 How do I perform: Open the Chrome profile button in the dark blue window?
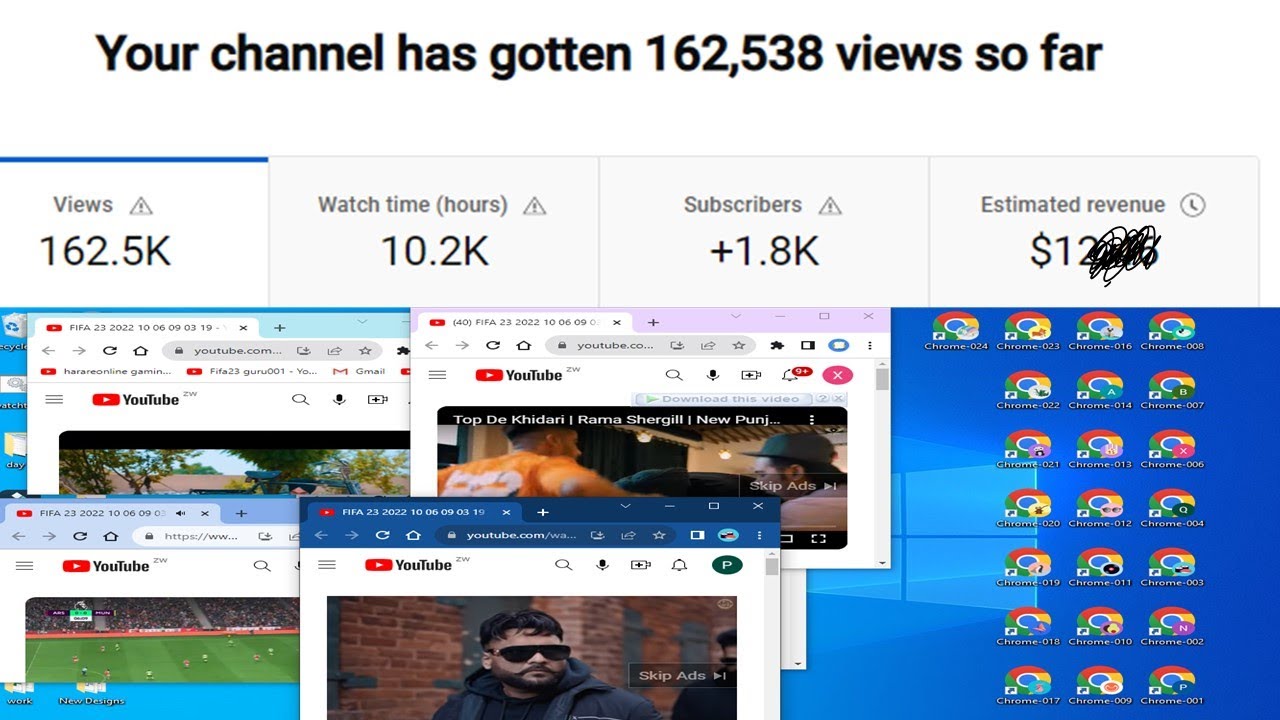(728, 535)
